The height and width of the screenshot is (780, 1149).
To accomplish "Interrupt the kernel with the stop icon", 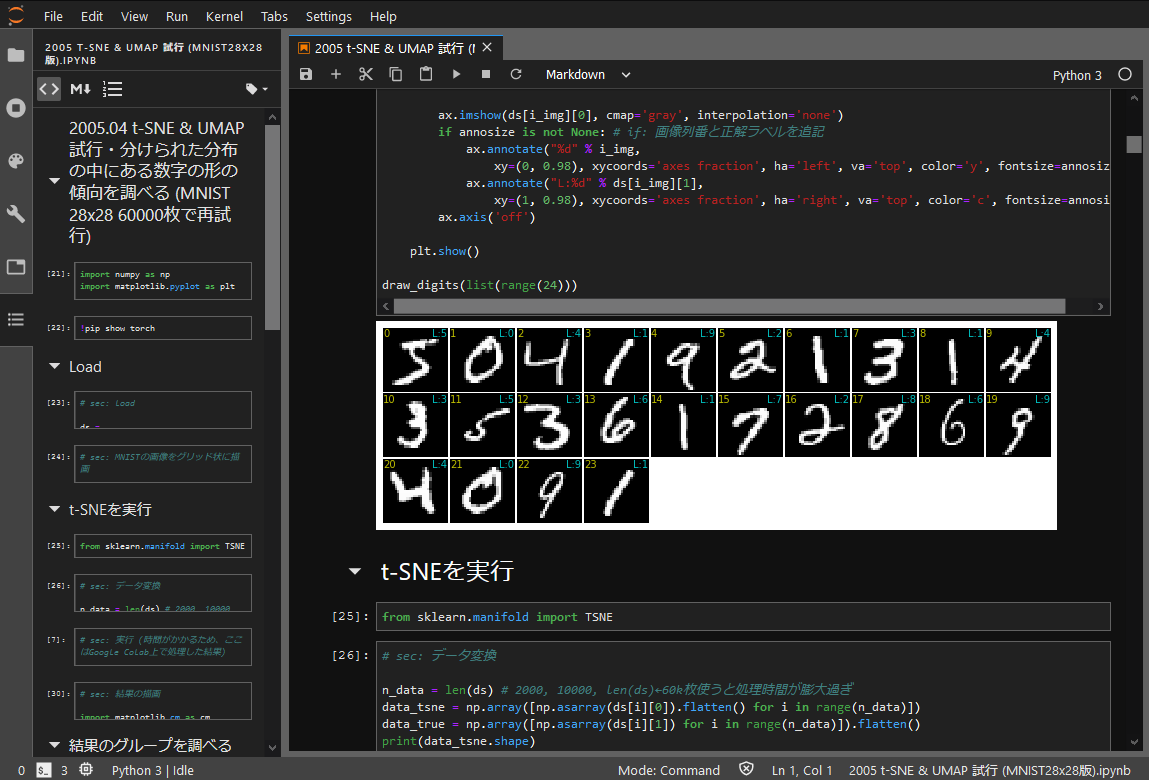I will point(486,75).
